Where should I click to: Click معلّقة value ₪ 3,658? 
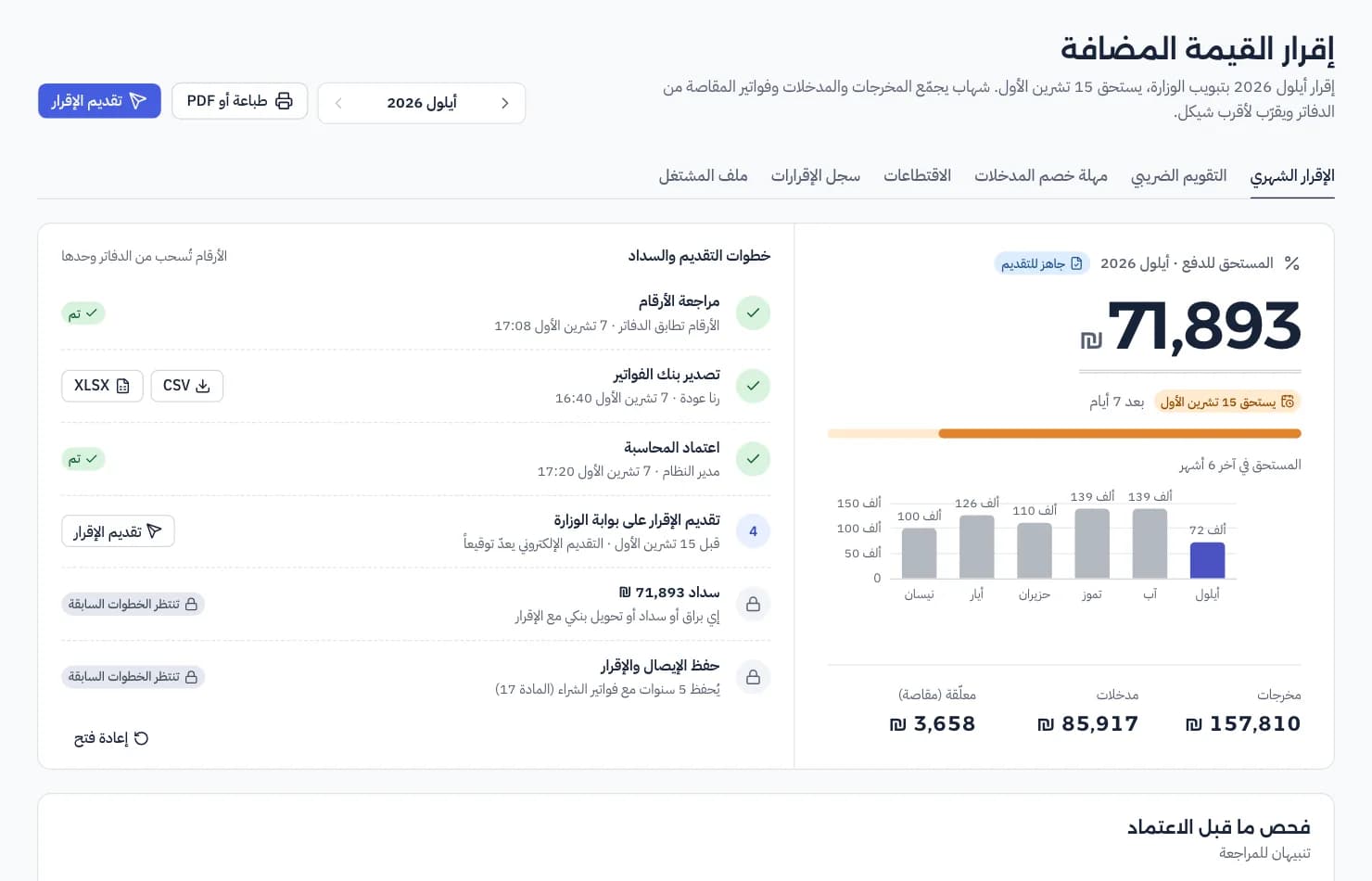[933, 723]
